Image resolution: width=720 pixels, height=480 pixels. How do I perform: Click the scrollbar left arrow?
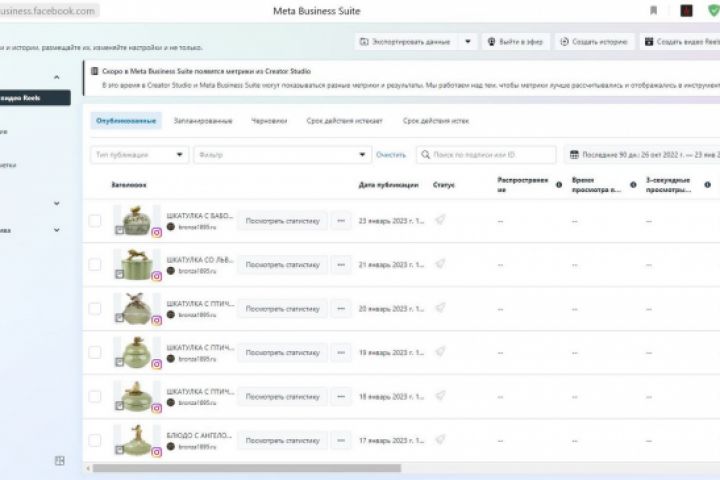tap(88, 469)
